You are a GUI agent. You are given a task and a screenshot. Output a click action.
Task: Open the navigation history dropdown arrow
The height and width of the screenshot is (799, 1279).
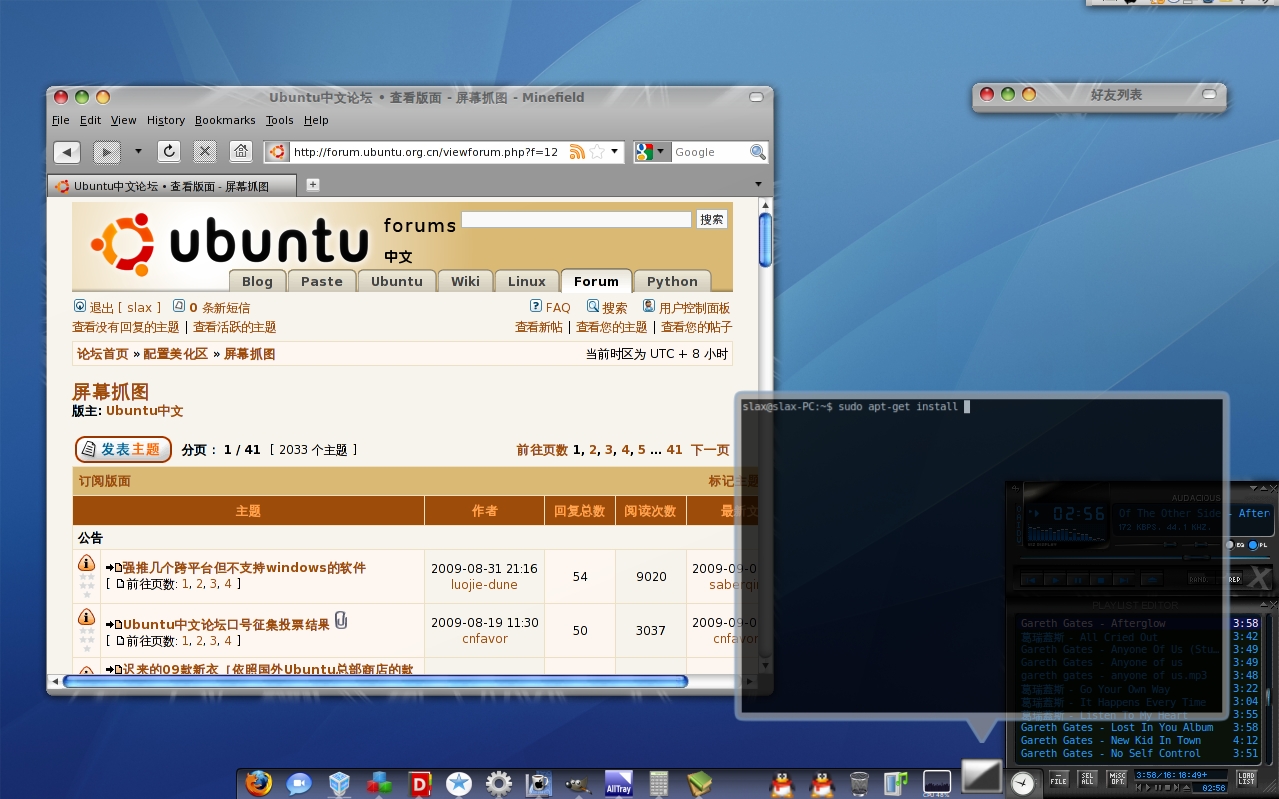[x=138, y=152]
